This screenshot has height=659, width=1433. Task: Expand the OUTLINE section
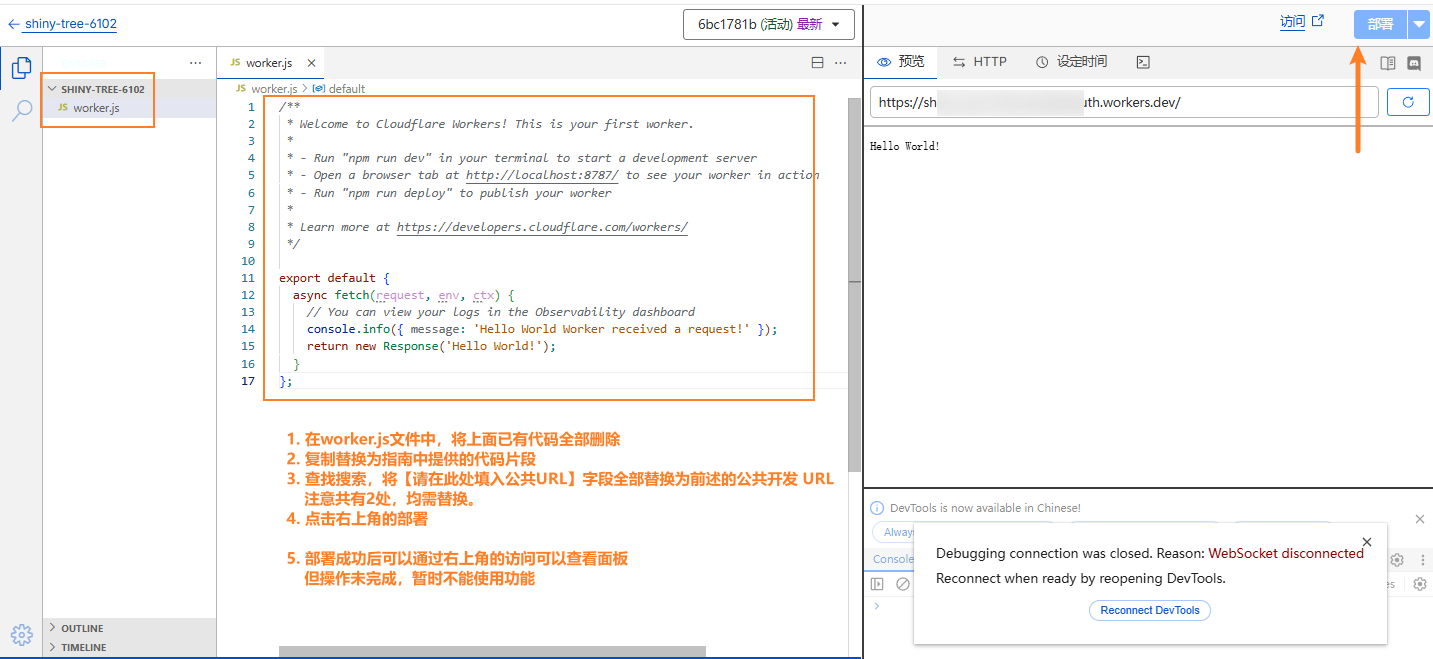(x=82, y=628)
